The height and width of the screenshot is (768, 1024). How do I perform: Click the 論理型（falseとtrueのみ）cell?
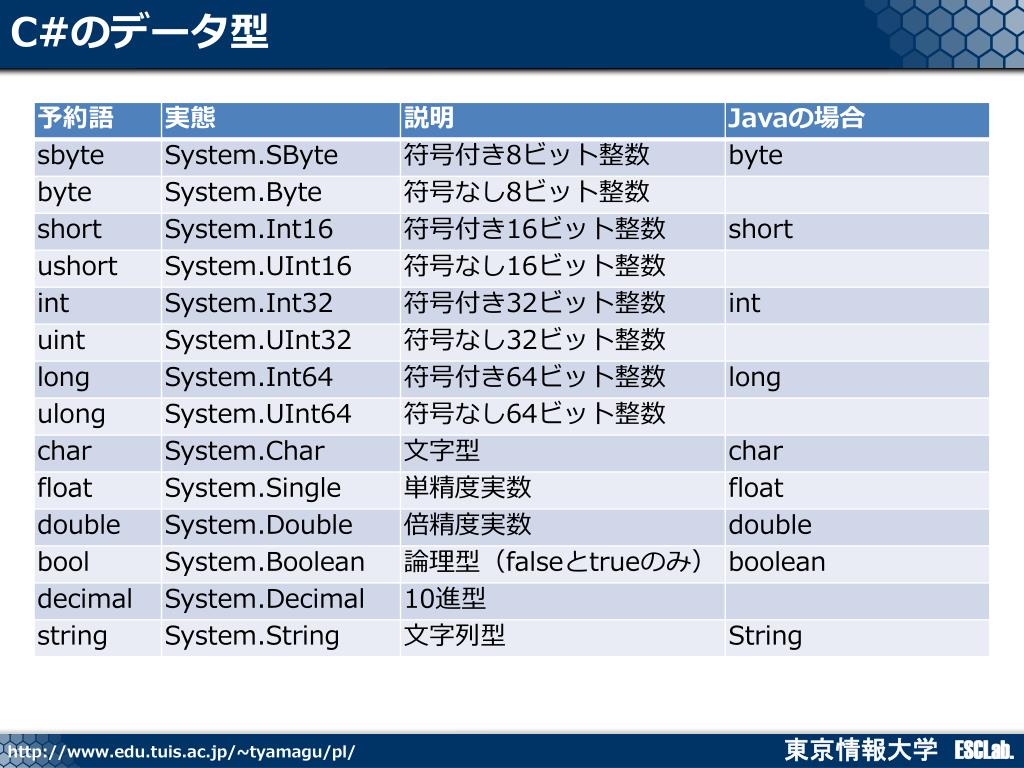click(x=562, y=564)
